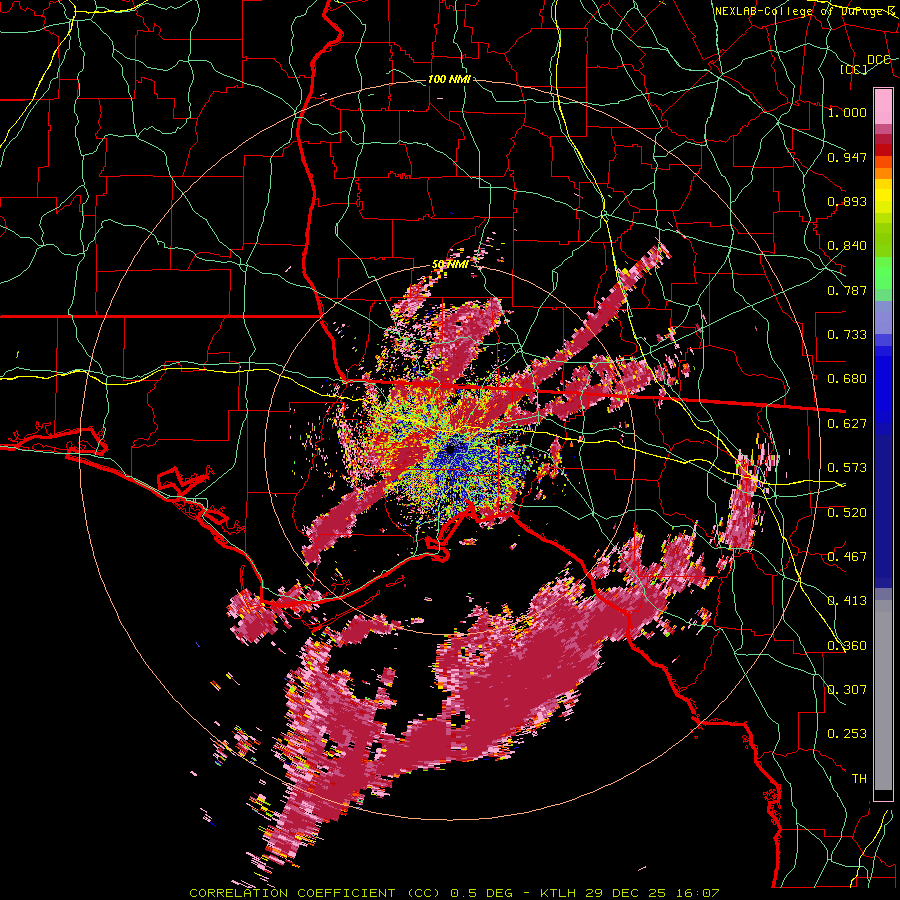Click the TH label on the color scale

pyautogui.click(x=859, y=779)
